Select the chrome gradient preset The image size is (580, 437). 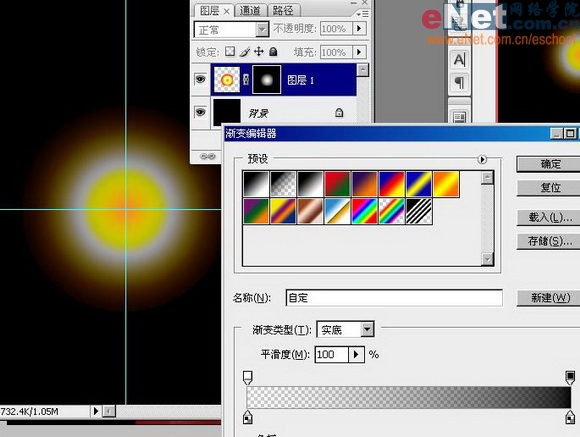coord(337,211)
